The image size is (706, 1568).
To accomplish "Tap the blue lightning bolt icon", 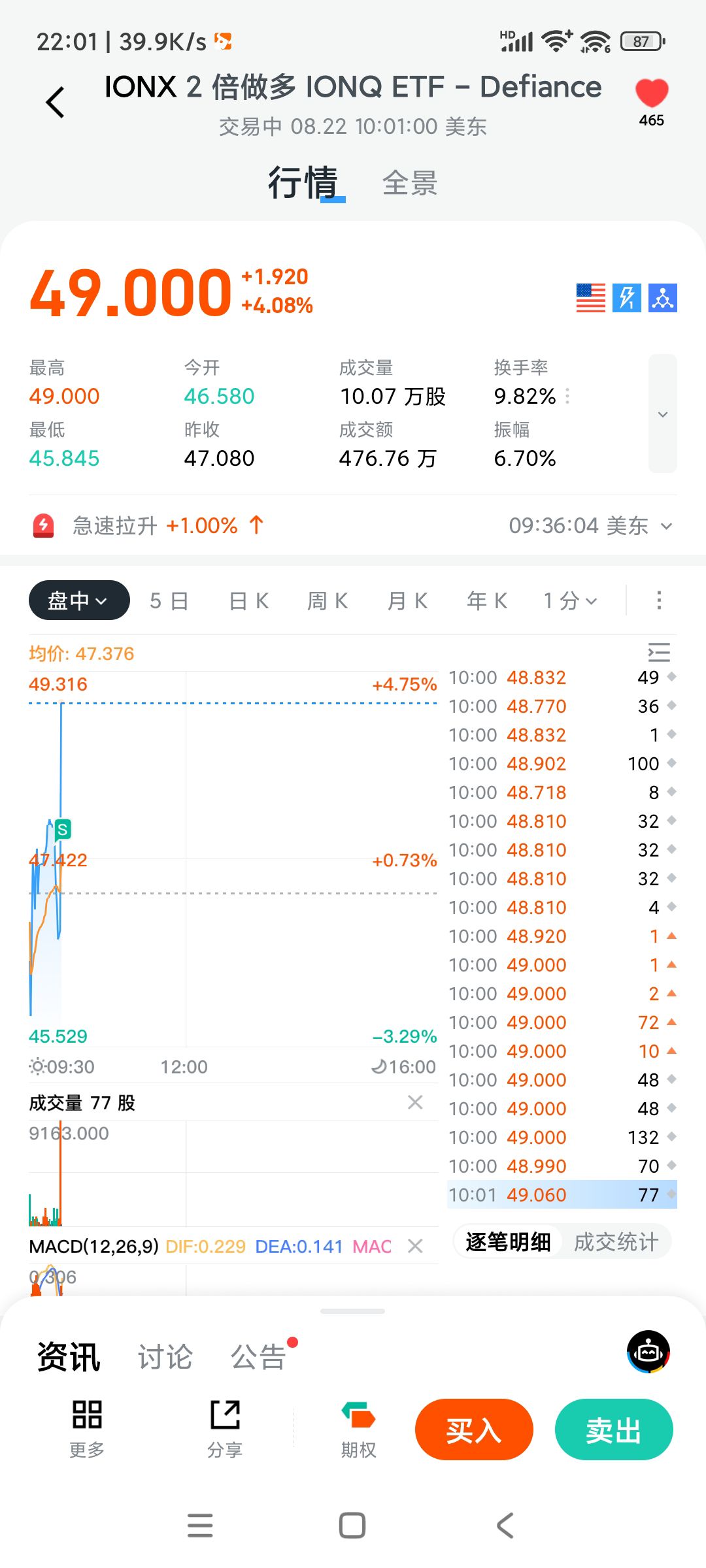I will point(626,298).
